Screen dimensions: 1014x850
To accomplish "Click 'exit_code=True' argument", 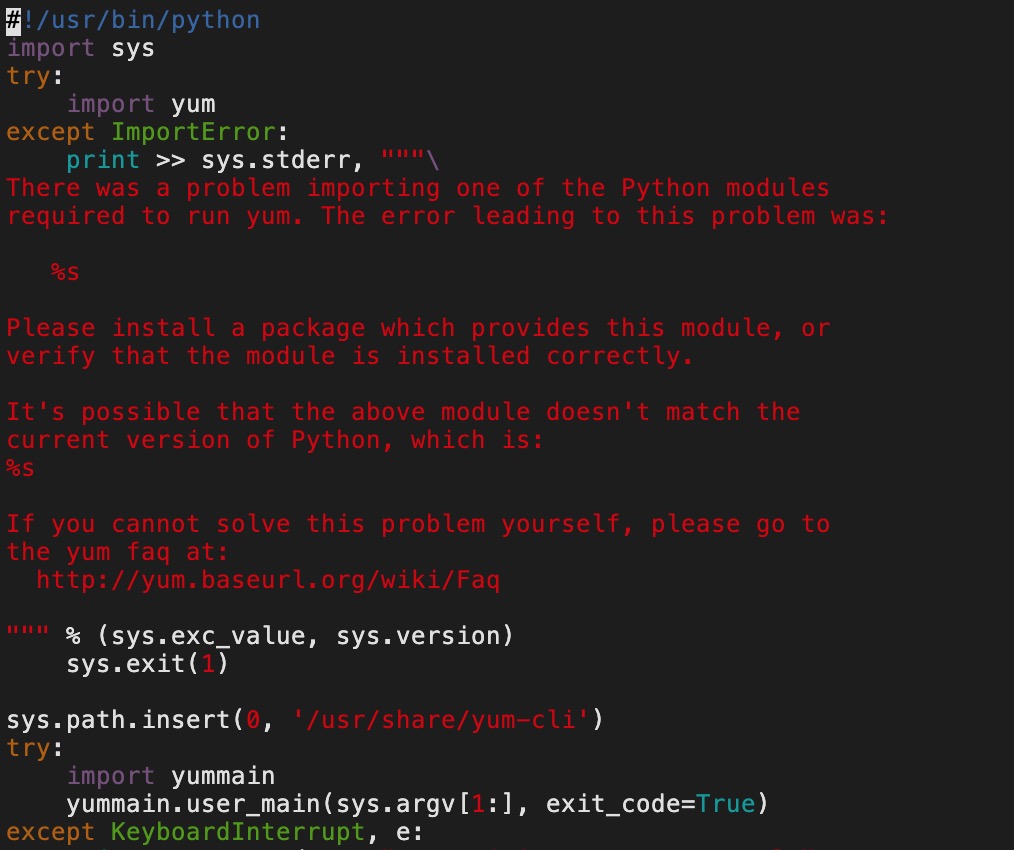I will point(650,804).
